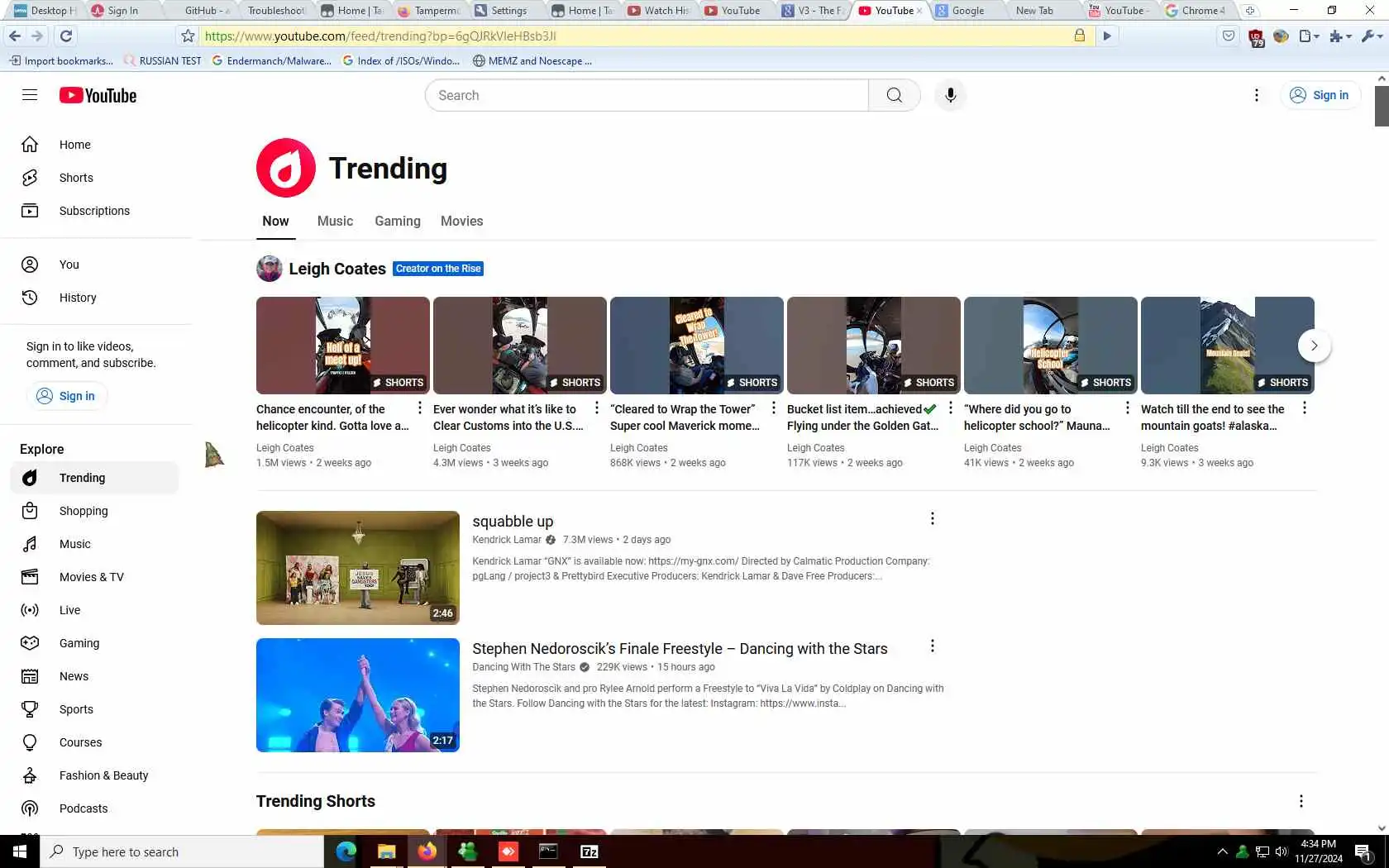Open Trending Shorts section options menu

[1301, 801]
